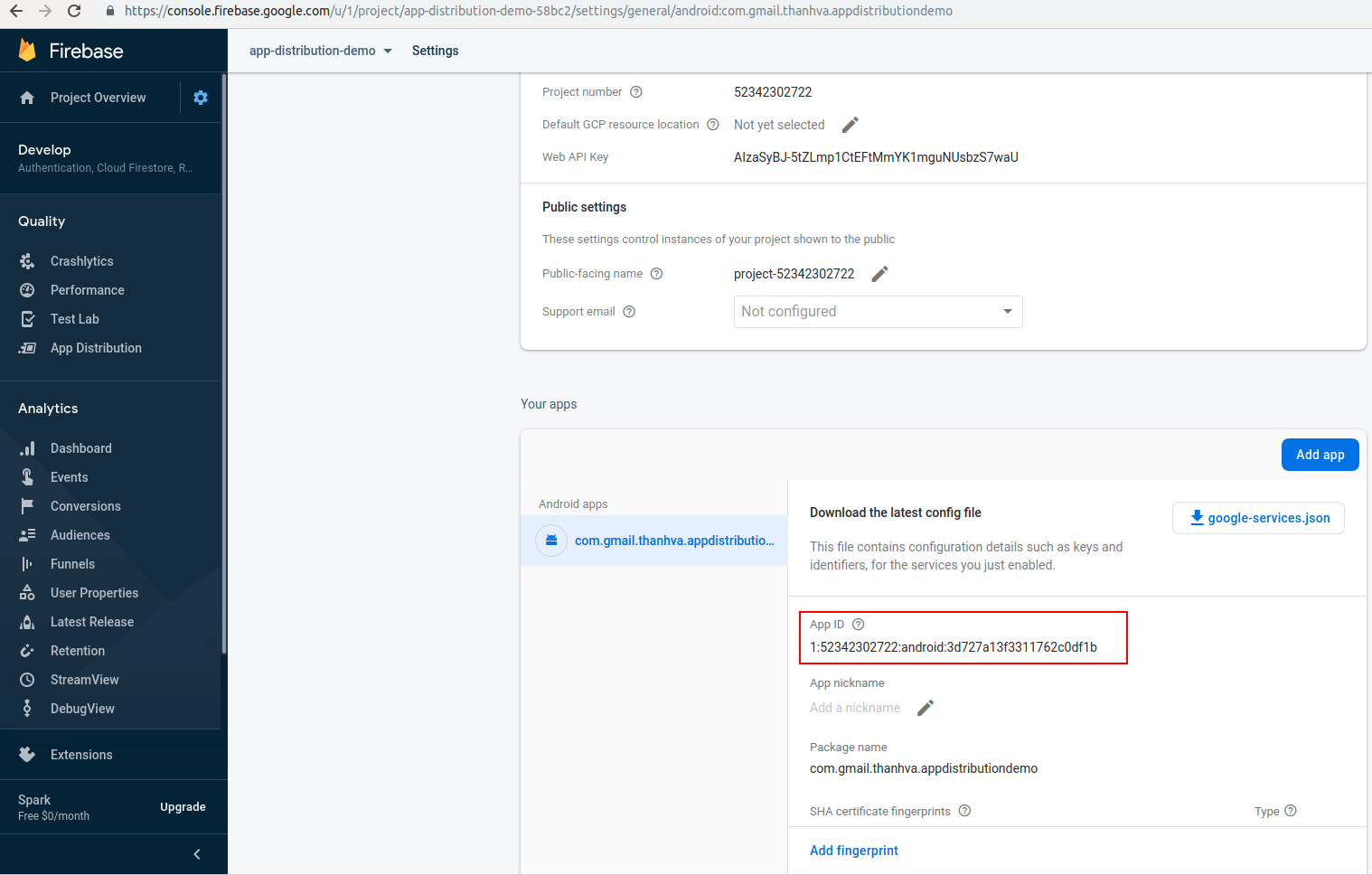Download the google-services.json file
This screenshot has height=875, width=1372.
1258,518
